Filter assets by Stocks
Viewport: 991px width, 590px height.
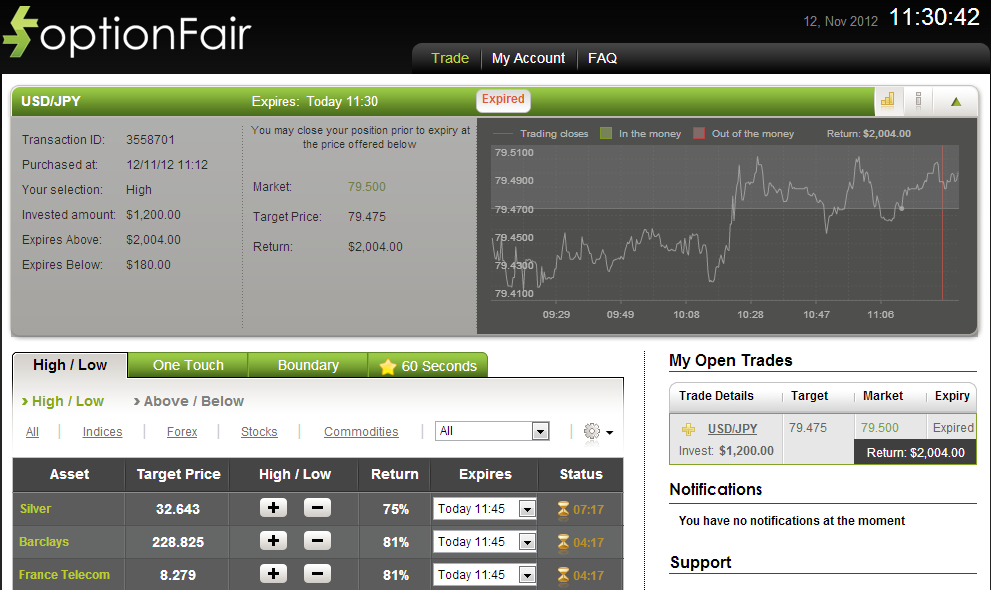click(x=259, y=431)
